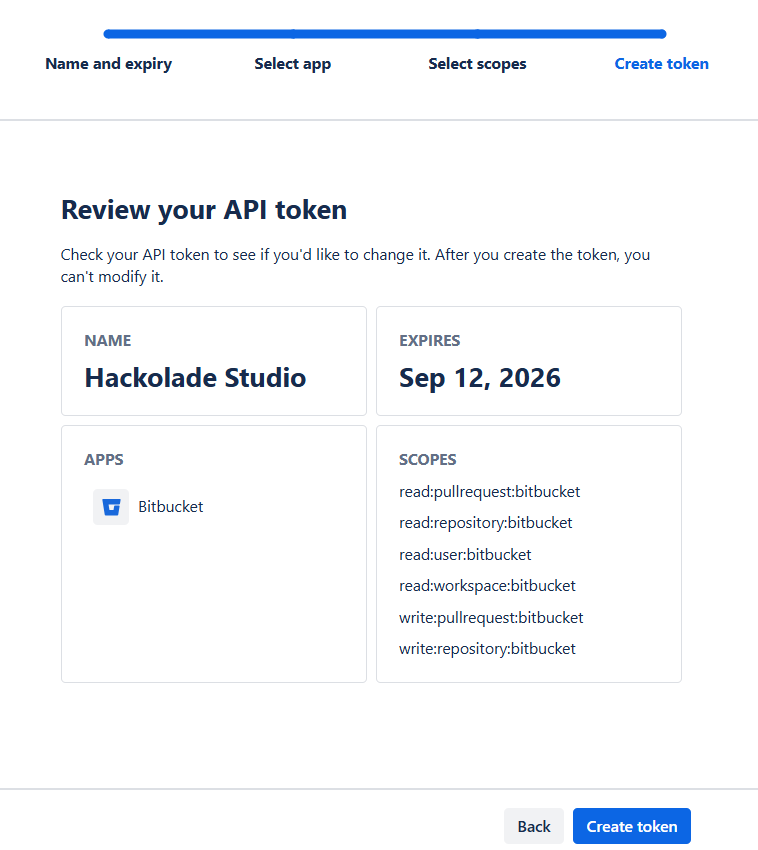The width and height of the screenshot is (758, 850).
Task: Click the 'Create token' step label
Action: [661, 64]
